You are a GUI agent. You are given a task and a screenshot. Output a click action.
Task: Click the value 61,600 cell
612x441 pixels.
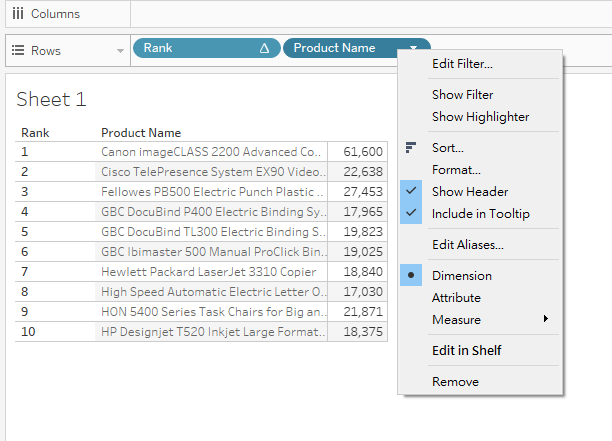pos(358,152)
